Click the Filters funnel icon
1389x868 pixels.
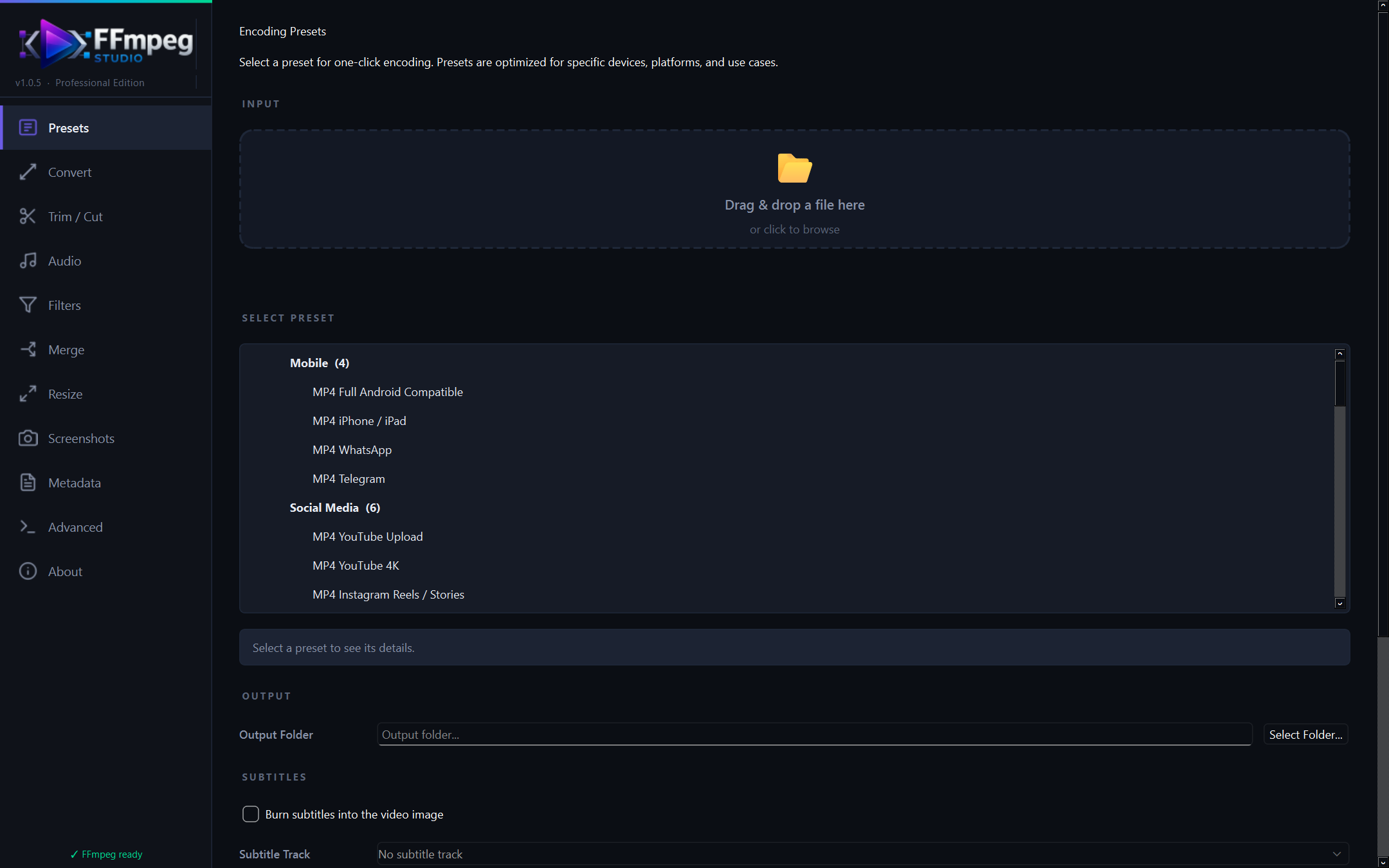click(x=28, y=305)
